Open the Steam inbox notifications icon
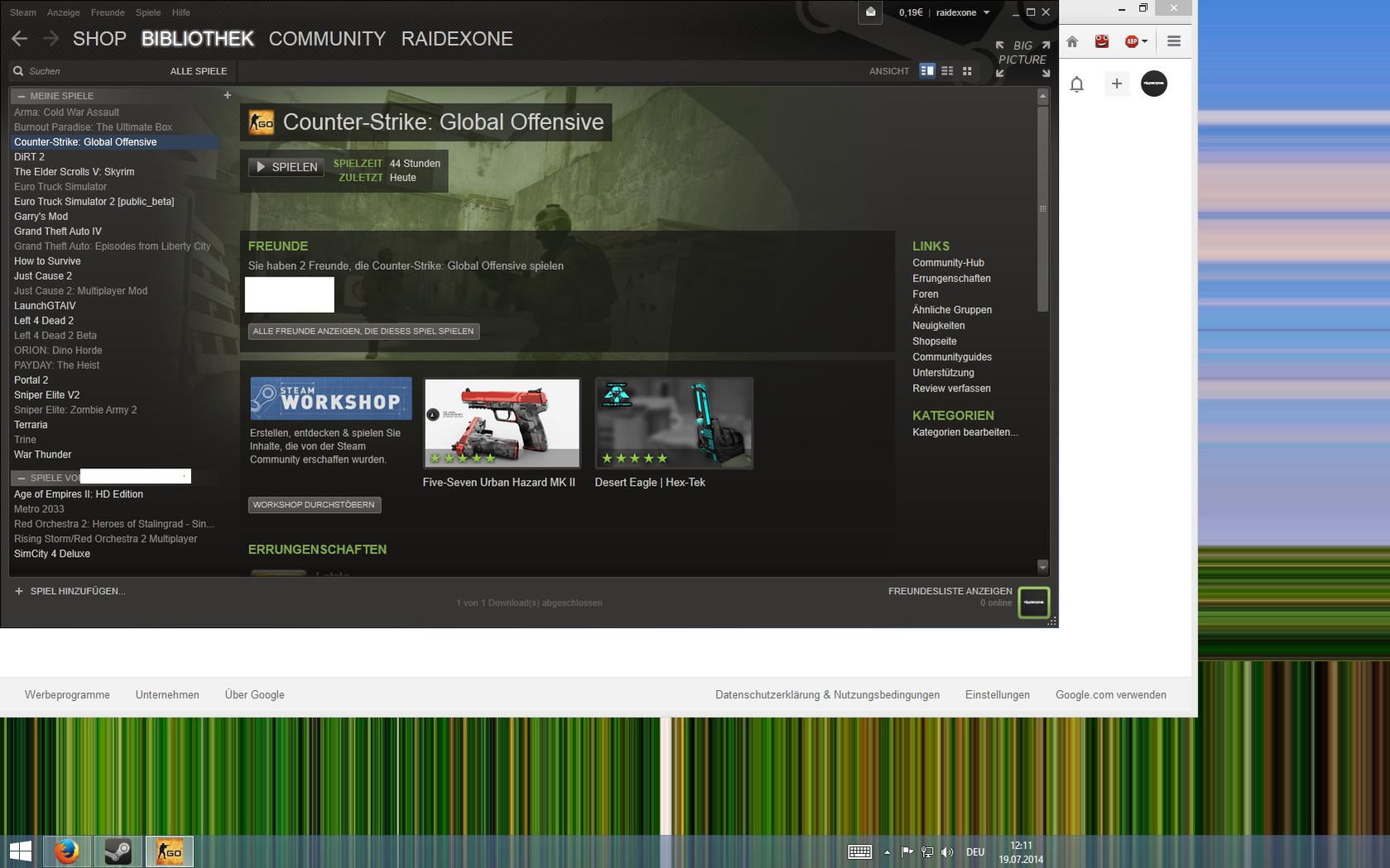Viewport: 1390px width, 868px height. (x=870, y=12)
